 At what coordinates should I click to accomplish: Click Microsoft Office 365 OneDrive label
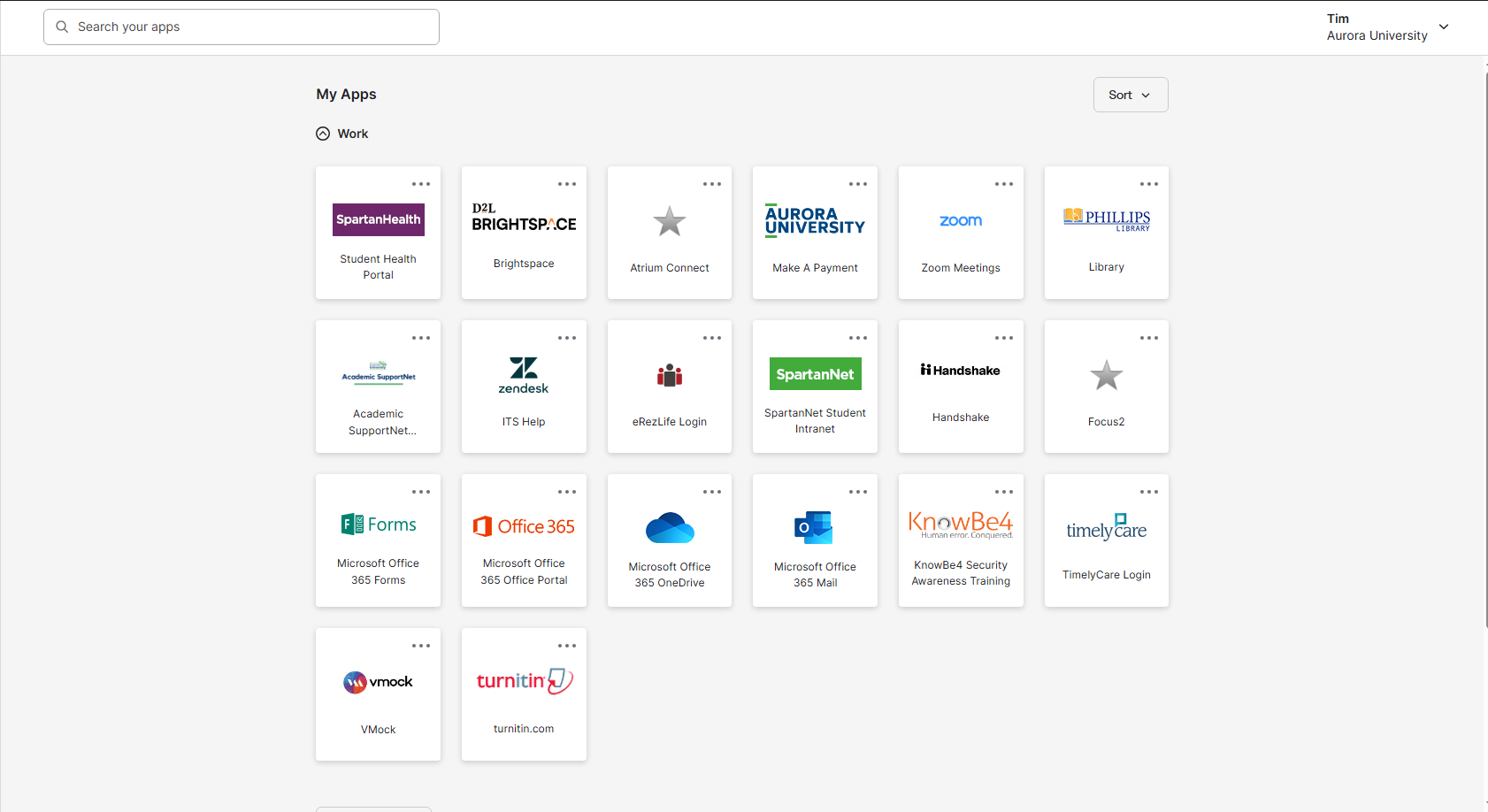tap(670, 575)
